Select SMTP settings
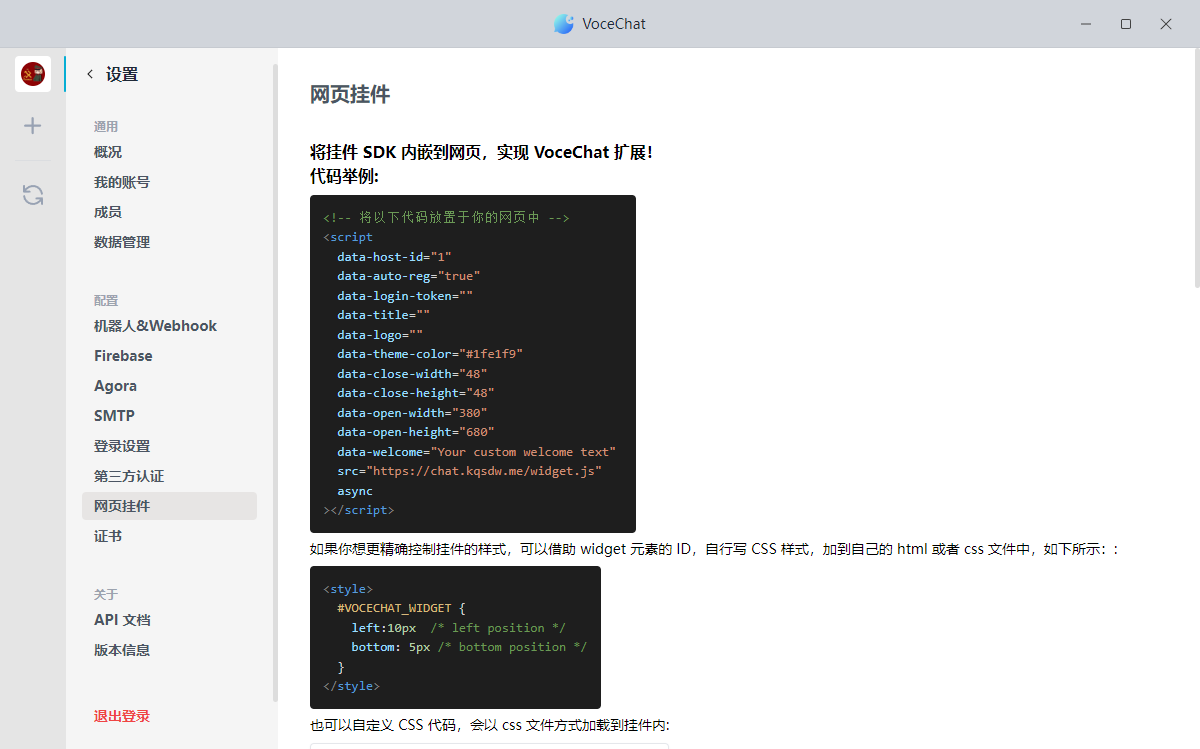 (114, 416)
